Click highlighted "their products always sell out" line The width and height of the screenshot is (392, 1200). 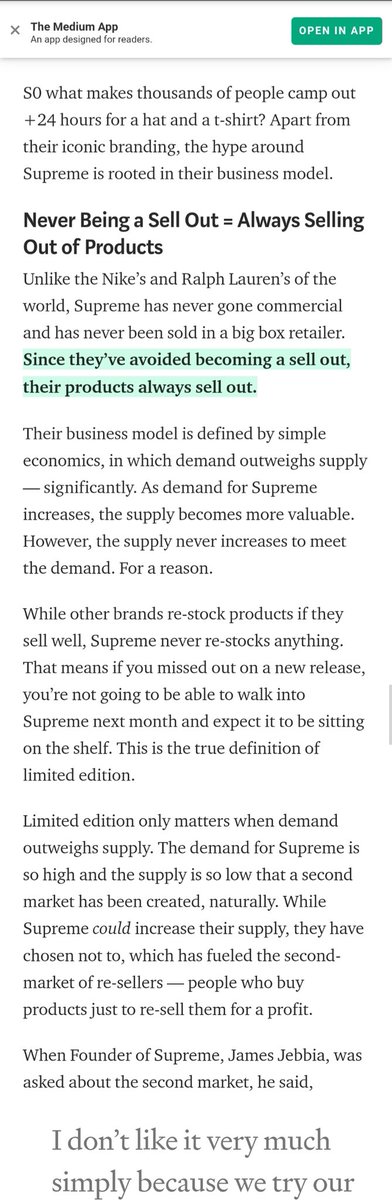[x=140, y=386]
